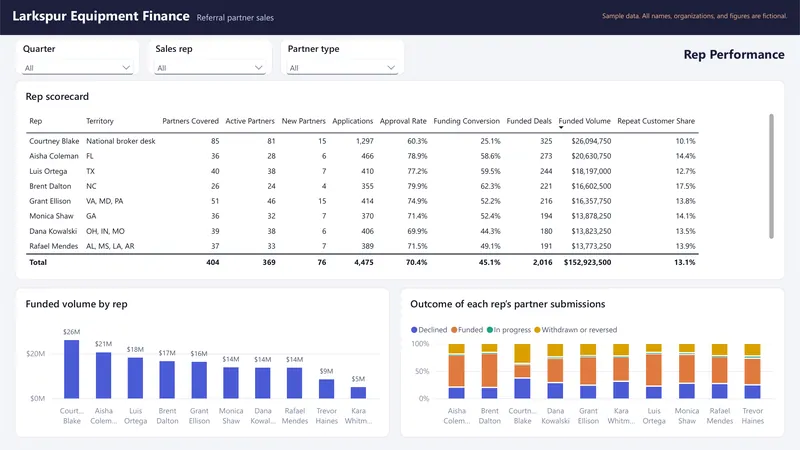The image size is (800, 450).
Task: Sort by Applications column header
Action: point(353,121)
